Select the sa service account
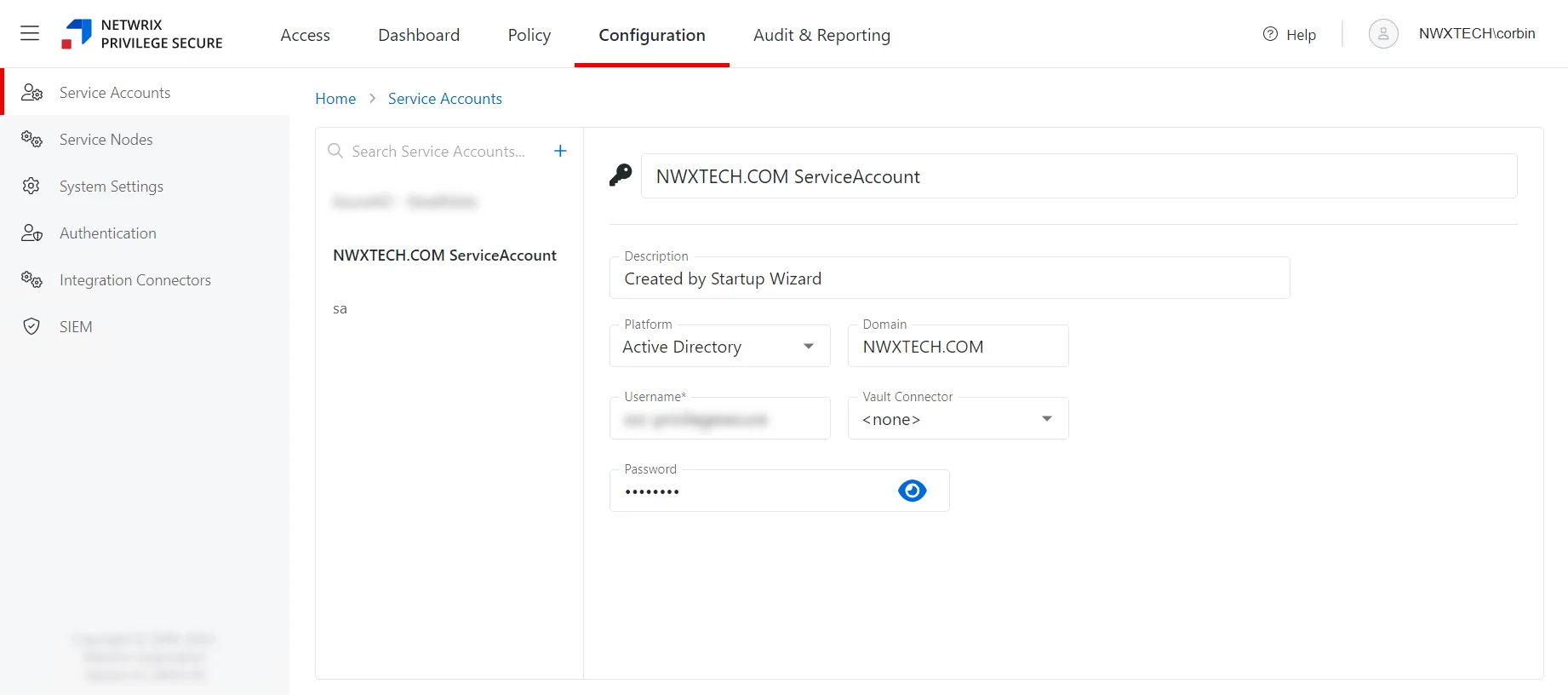 click(340, 308)
